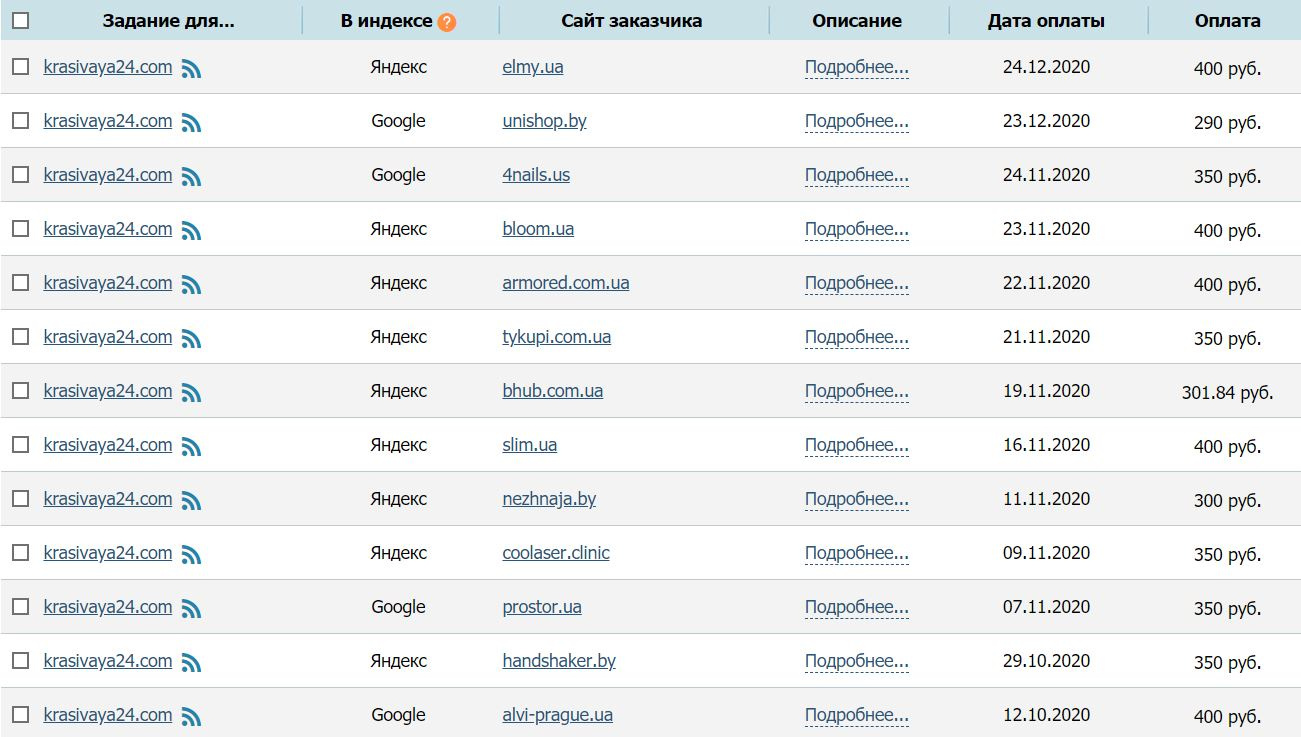Click the Оплата column header
The image size is (1301, 737).
pos(1227,20)
